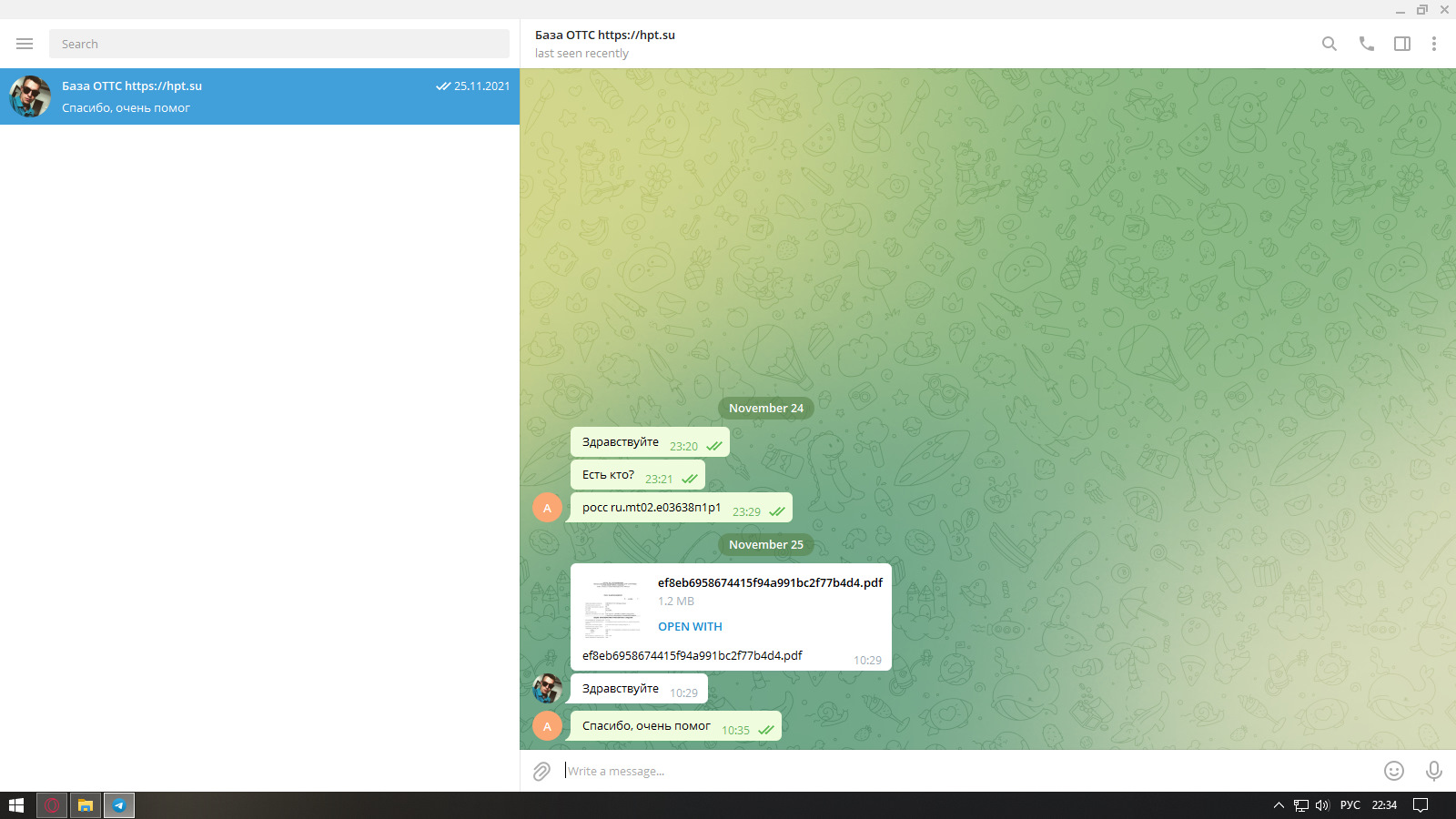
Task: Click the November 24 date badge
Action: 766,409
